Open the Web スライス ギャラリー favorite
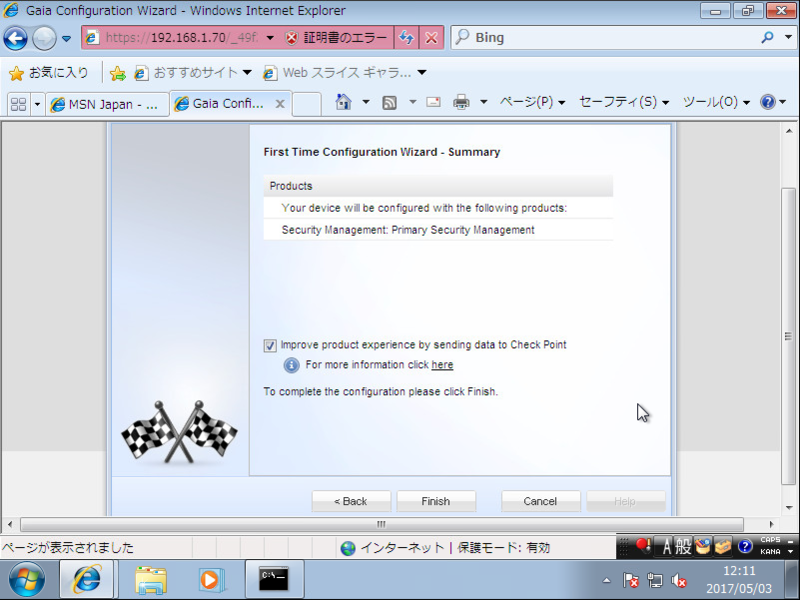The width and height of the screenshot is (800, 600). click(x=345, y=73)
